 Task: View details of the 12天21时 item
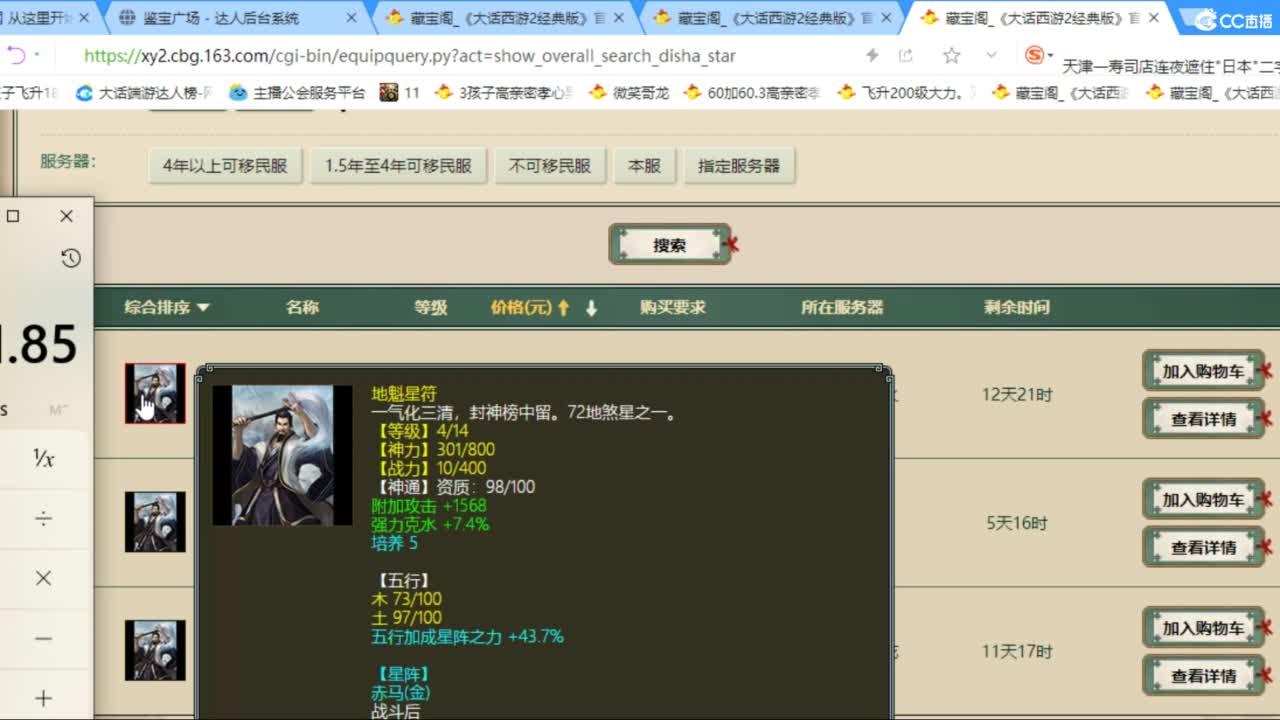pos(1203,419)
